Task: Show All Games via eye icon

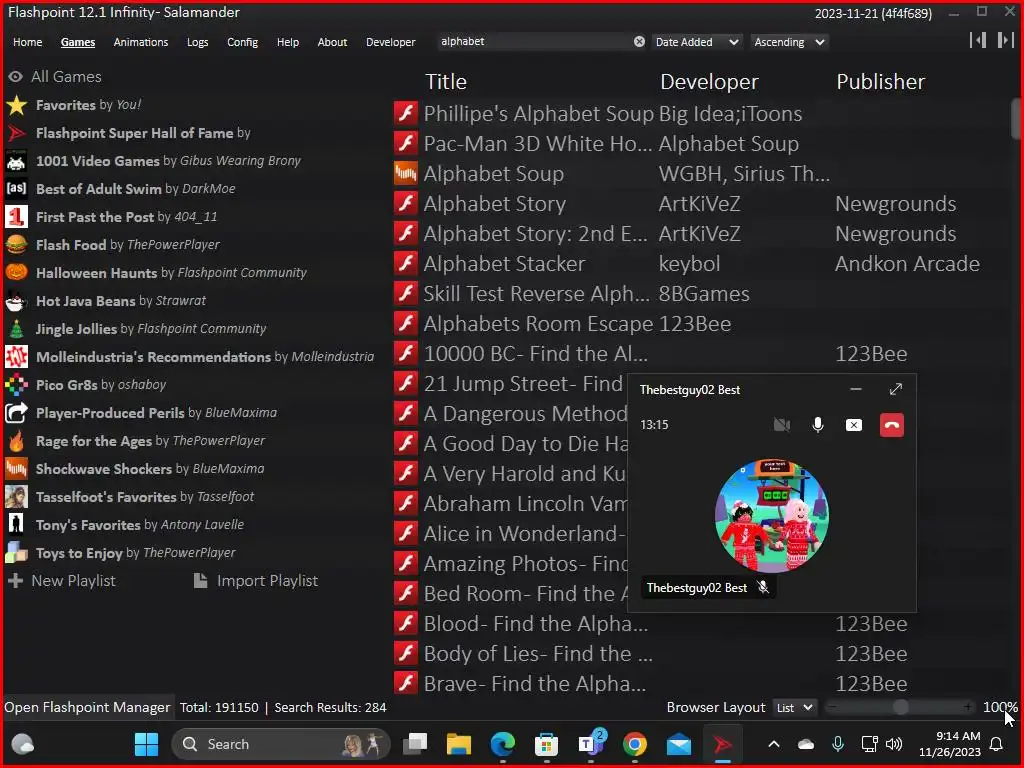Action: click(16, 76)
